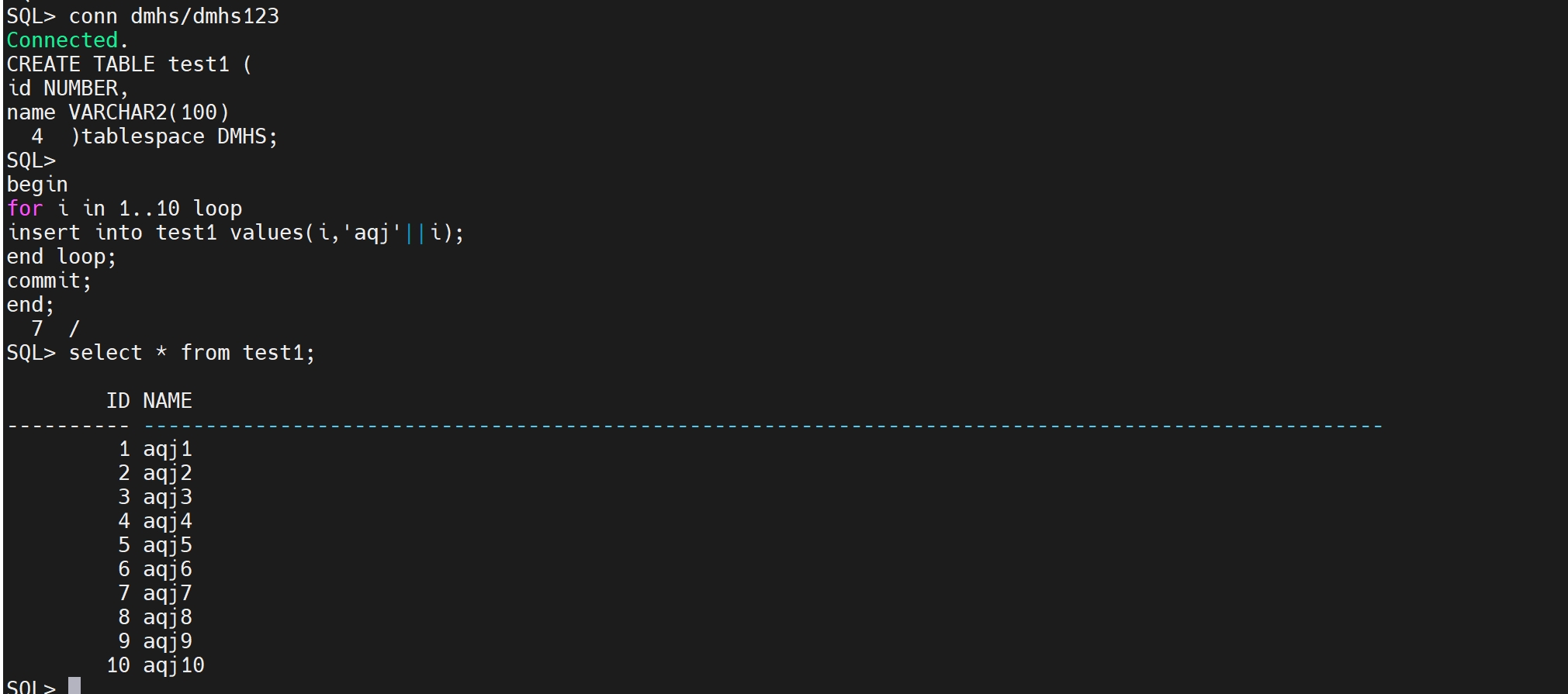
Task: Click the blue || concatenation operator
Action: 416,233
